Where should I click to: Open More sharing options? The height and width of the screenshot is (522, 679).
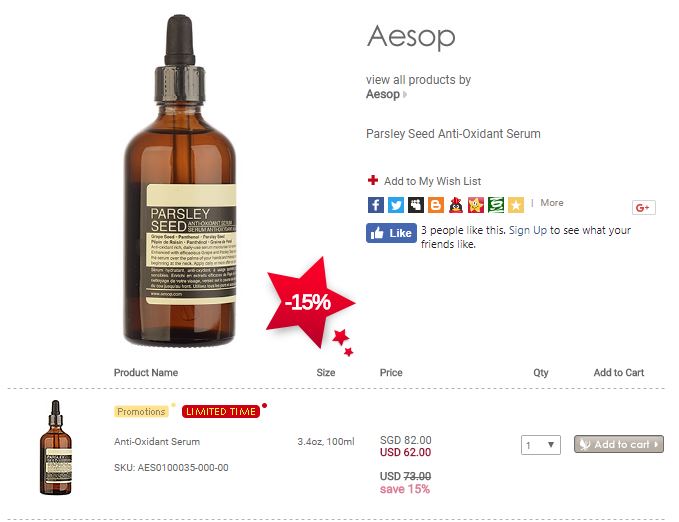552,203
